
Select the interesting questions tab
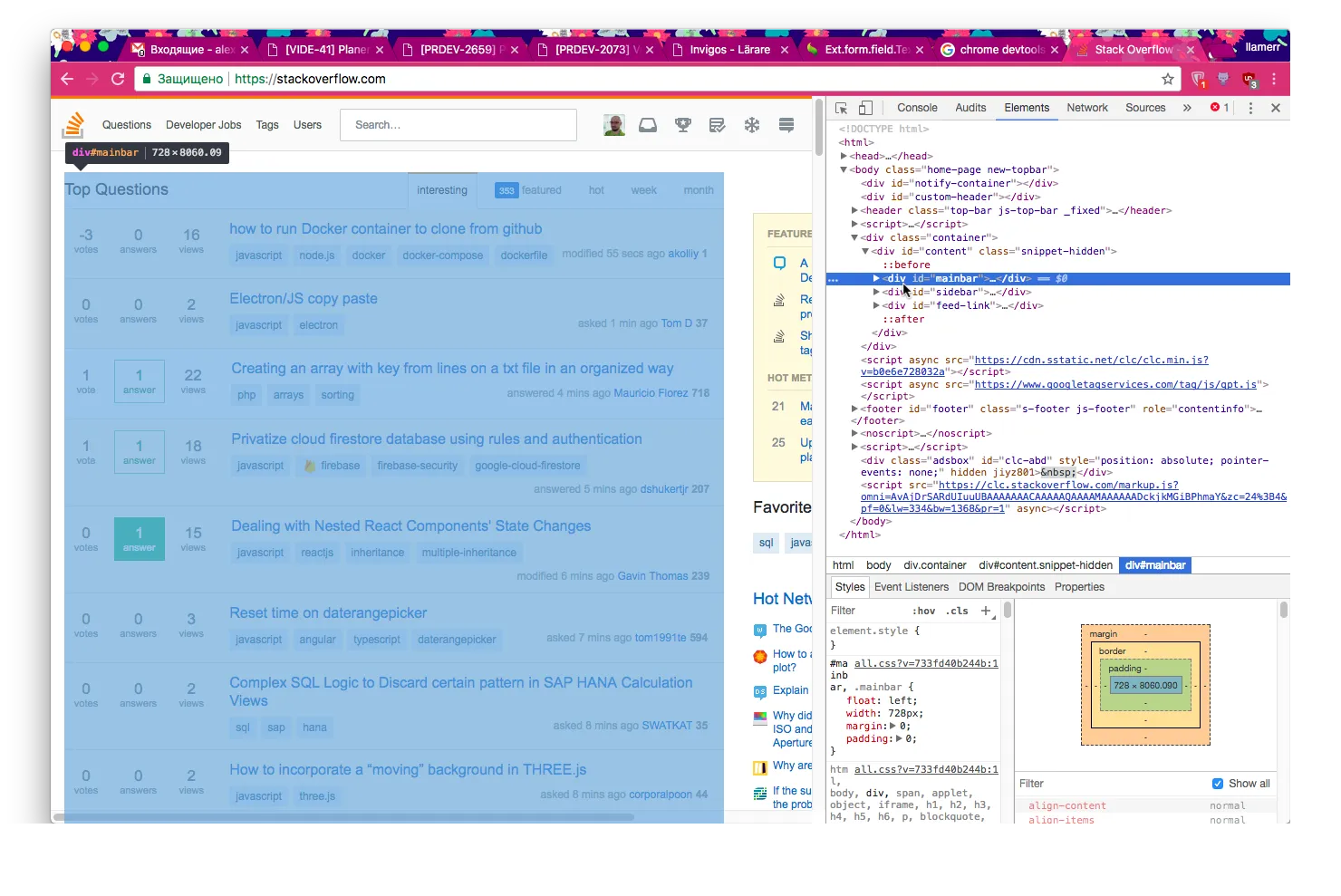(x=442, y=190)
